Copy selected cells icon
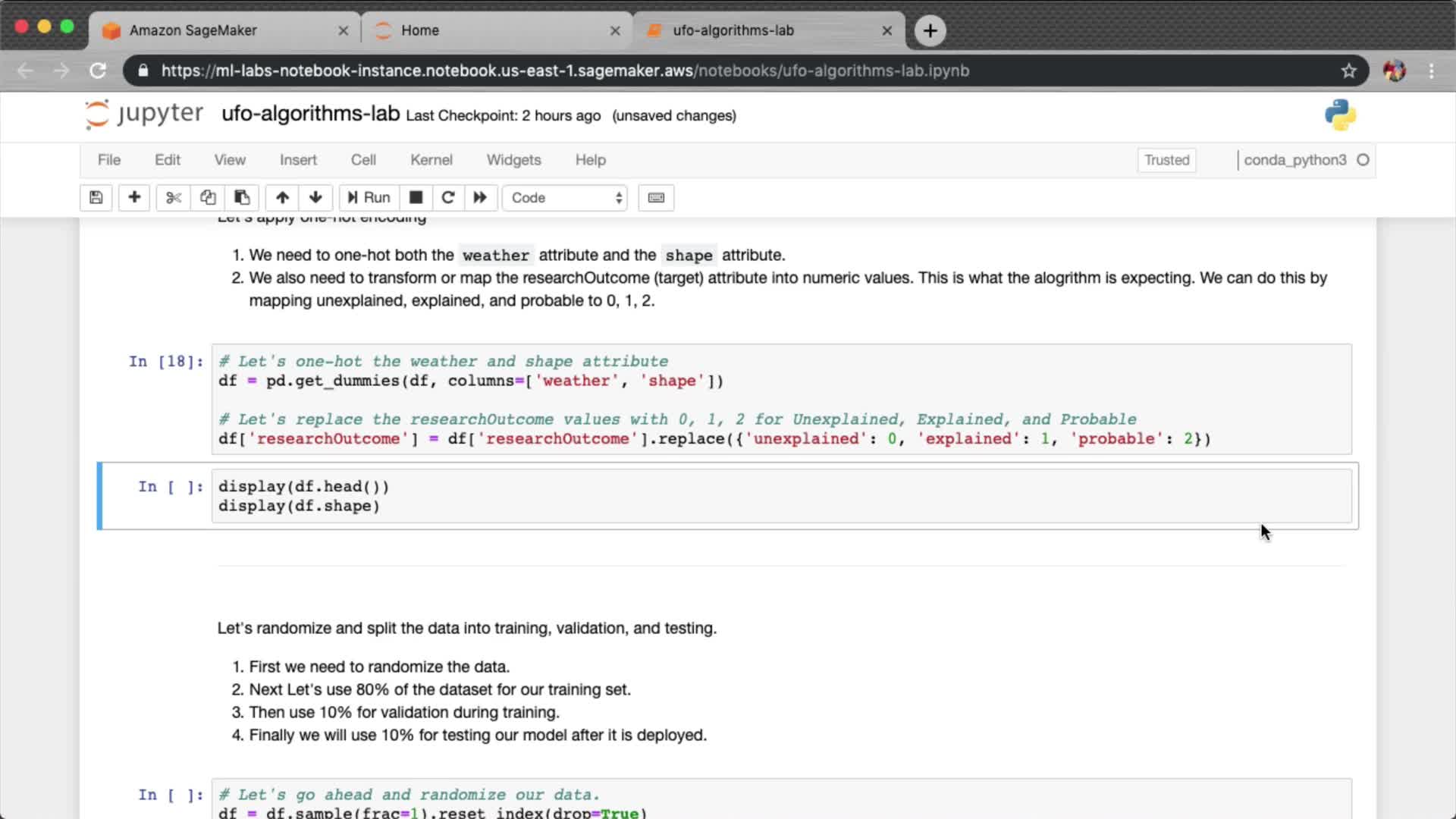Screen dimensions: 1456x819 pos(208,198)
